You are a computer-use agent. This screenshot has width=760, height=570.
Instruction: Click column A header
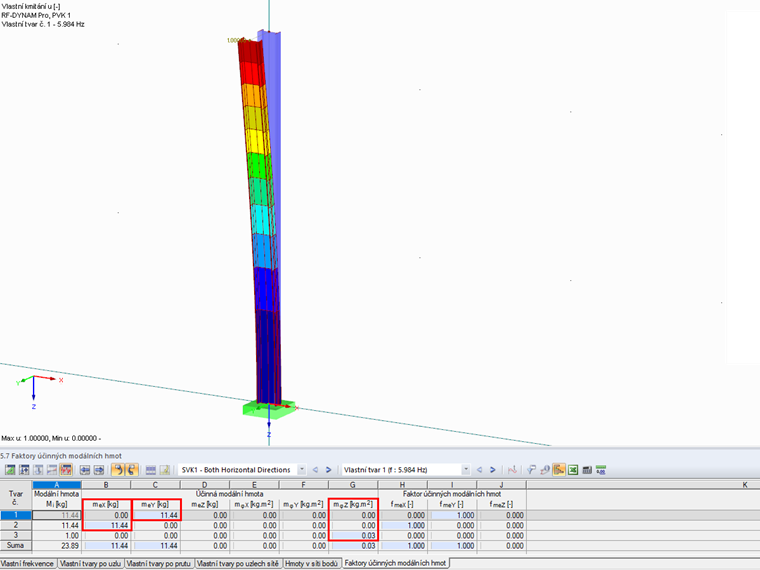(57, 485)
